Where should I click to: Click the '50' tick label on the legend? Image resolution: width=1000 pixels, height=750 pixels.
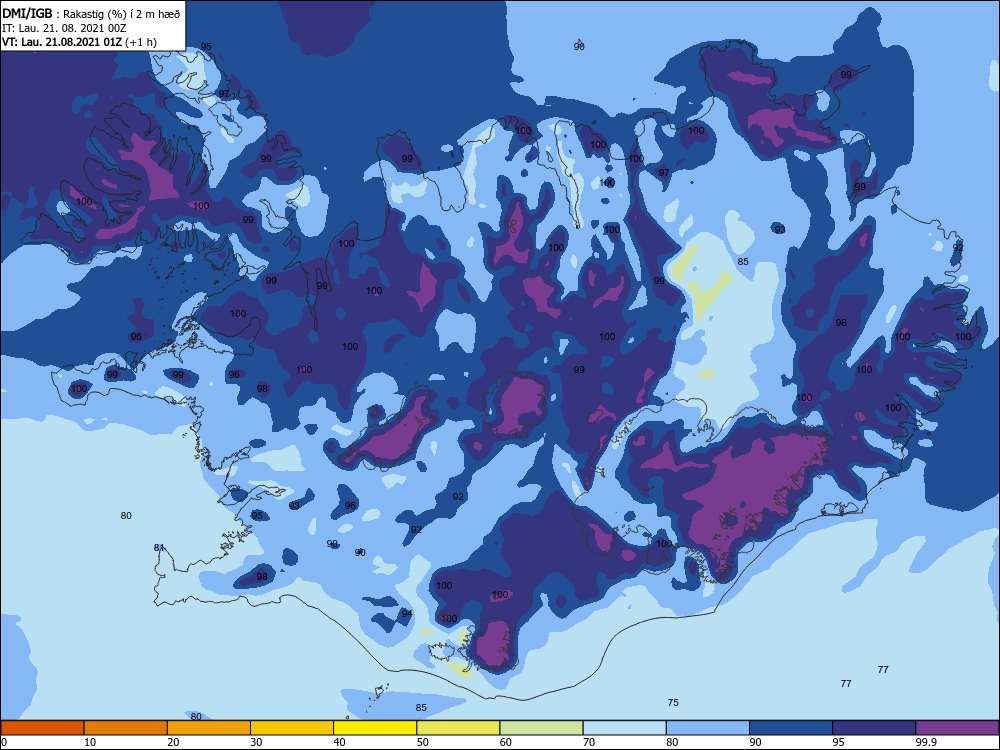[423, 742]
